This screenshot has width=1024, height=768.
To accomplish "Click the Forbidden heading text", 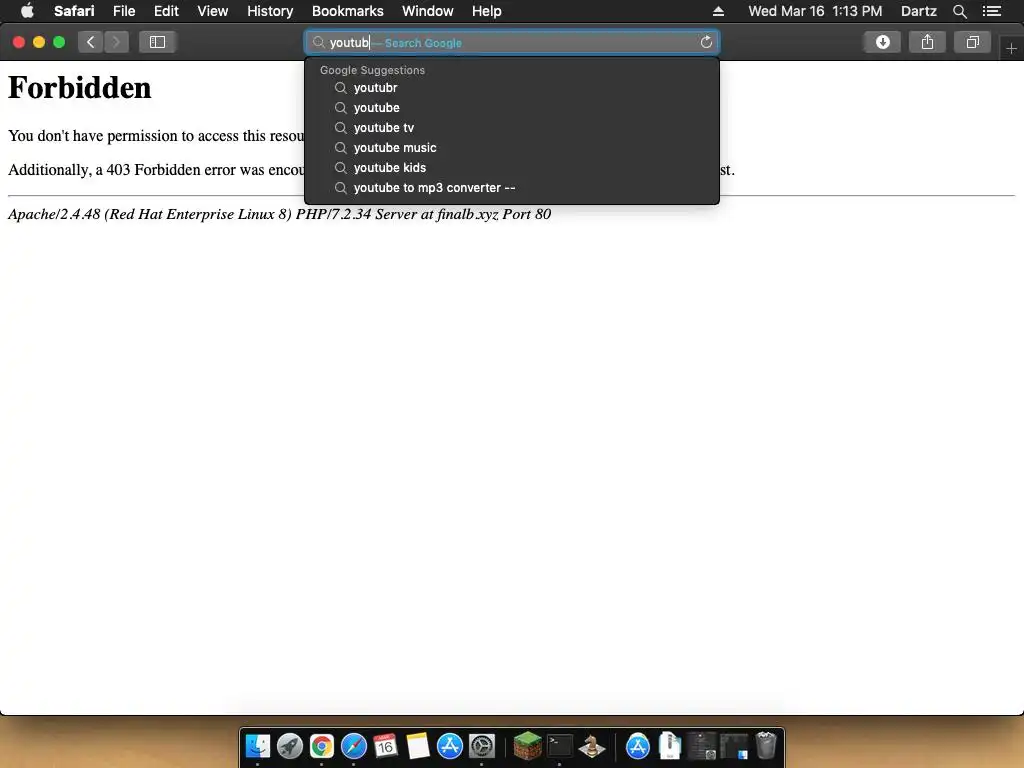I will 80,88.
